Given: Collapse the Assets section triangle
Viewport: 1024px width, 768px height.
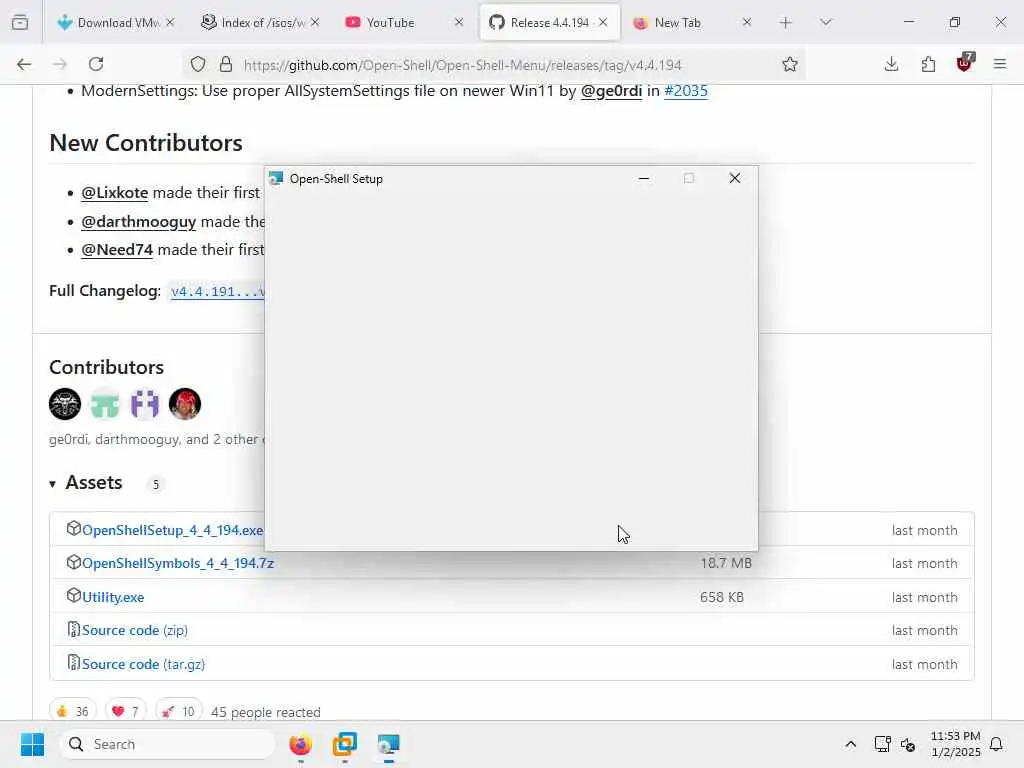Looking at the screenshot, I should pos(52,484).
